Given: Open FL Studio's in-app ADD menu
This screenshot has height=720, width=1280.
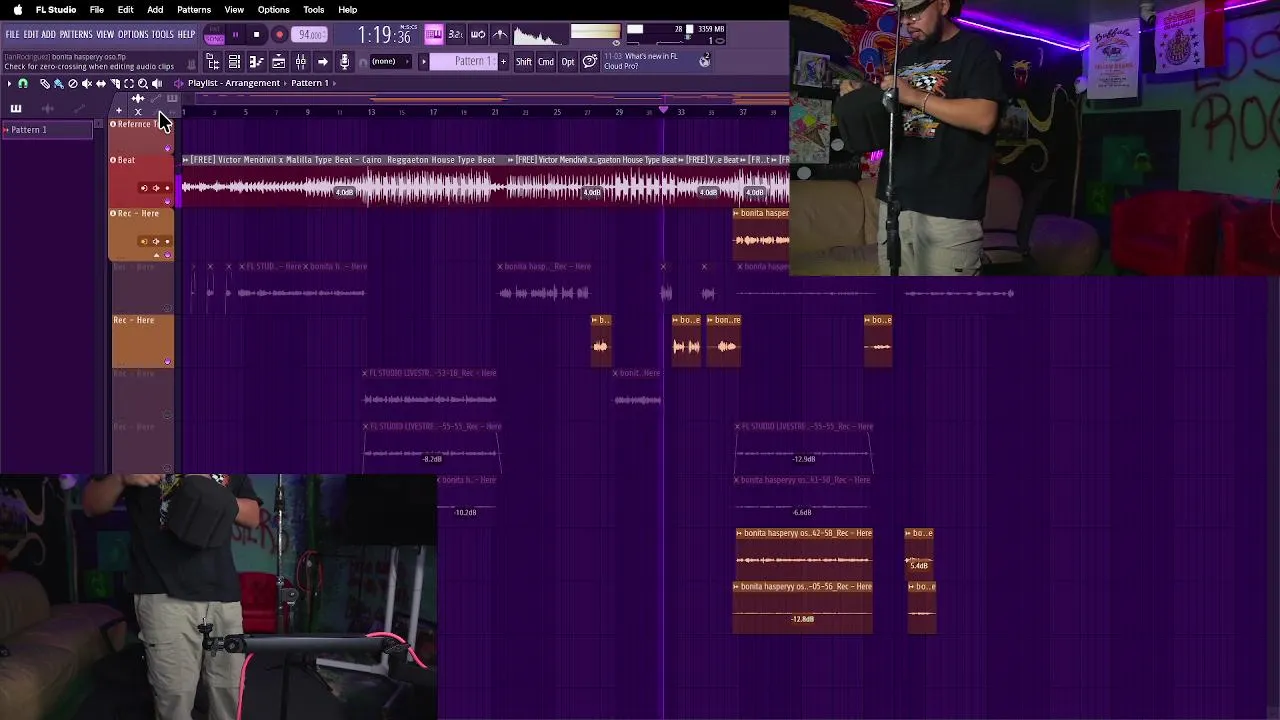Looking at the screenshot, I should click(48, 34).
